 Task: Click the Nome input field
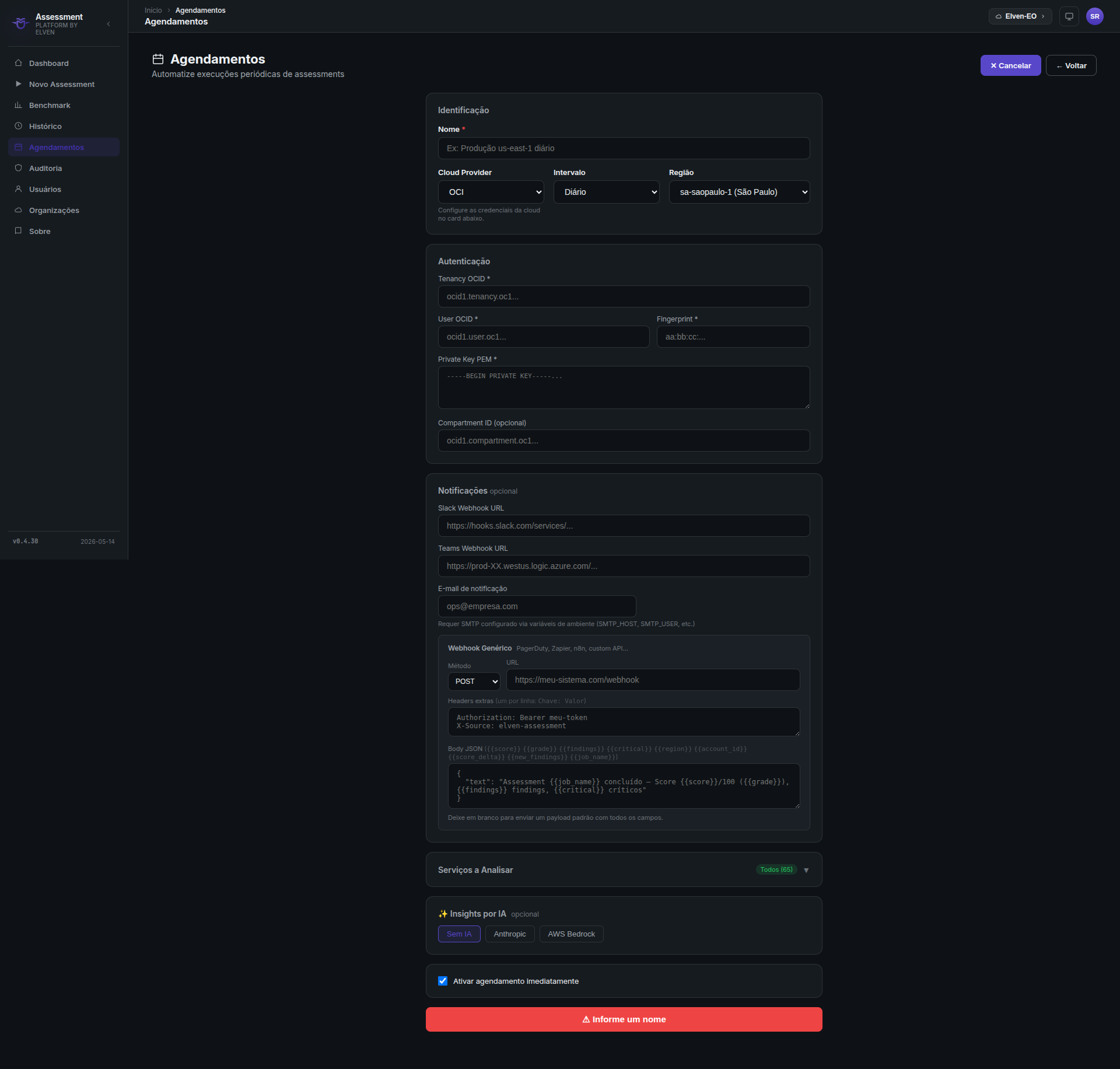pos(624,148)
